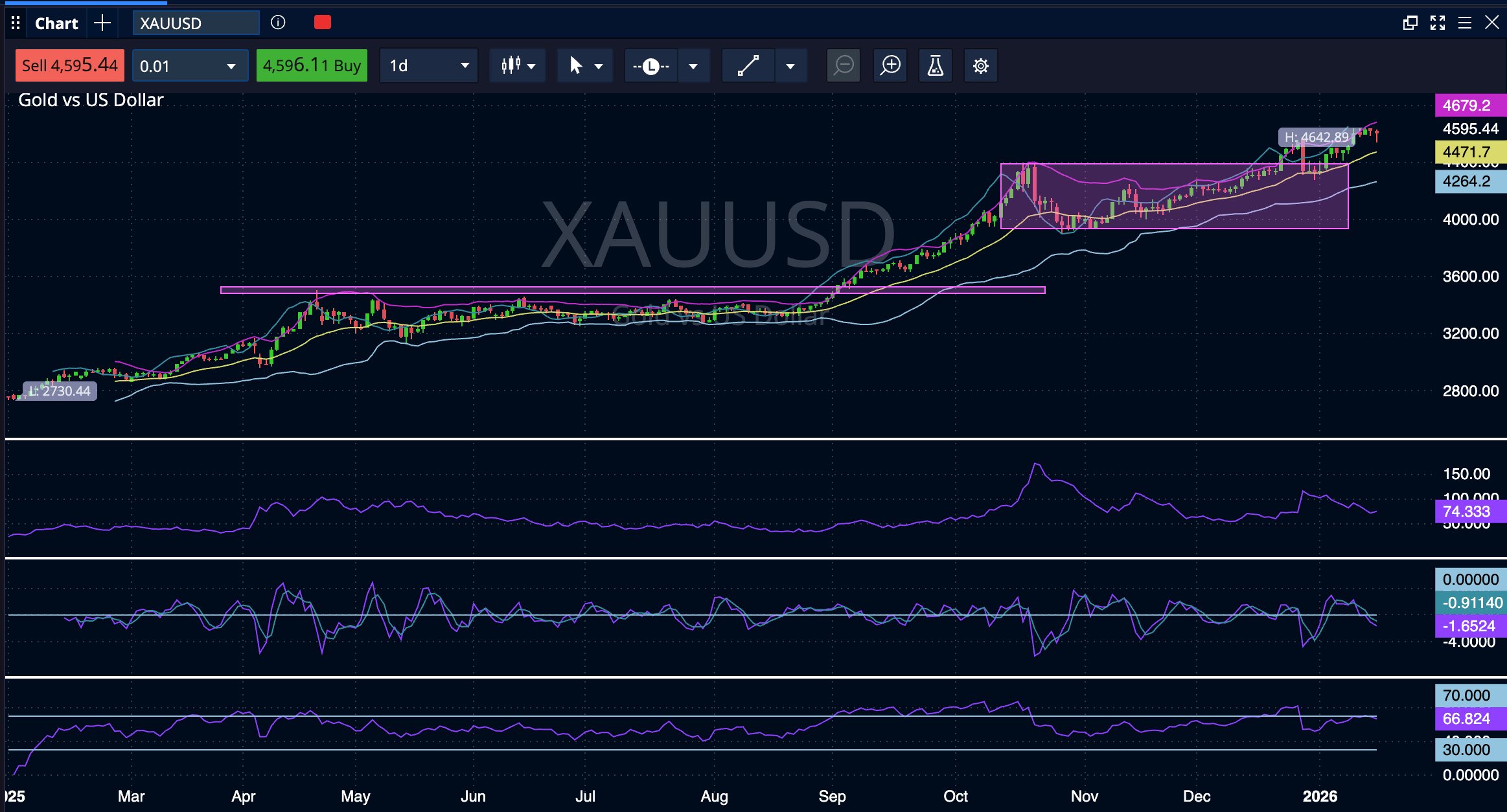This screenshot has width=1507, height=812.
Task: Open chart settings gear icon
Action: pos(980,65)
